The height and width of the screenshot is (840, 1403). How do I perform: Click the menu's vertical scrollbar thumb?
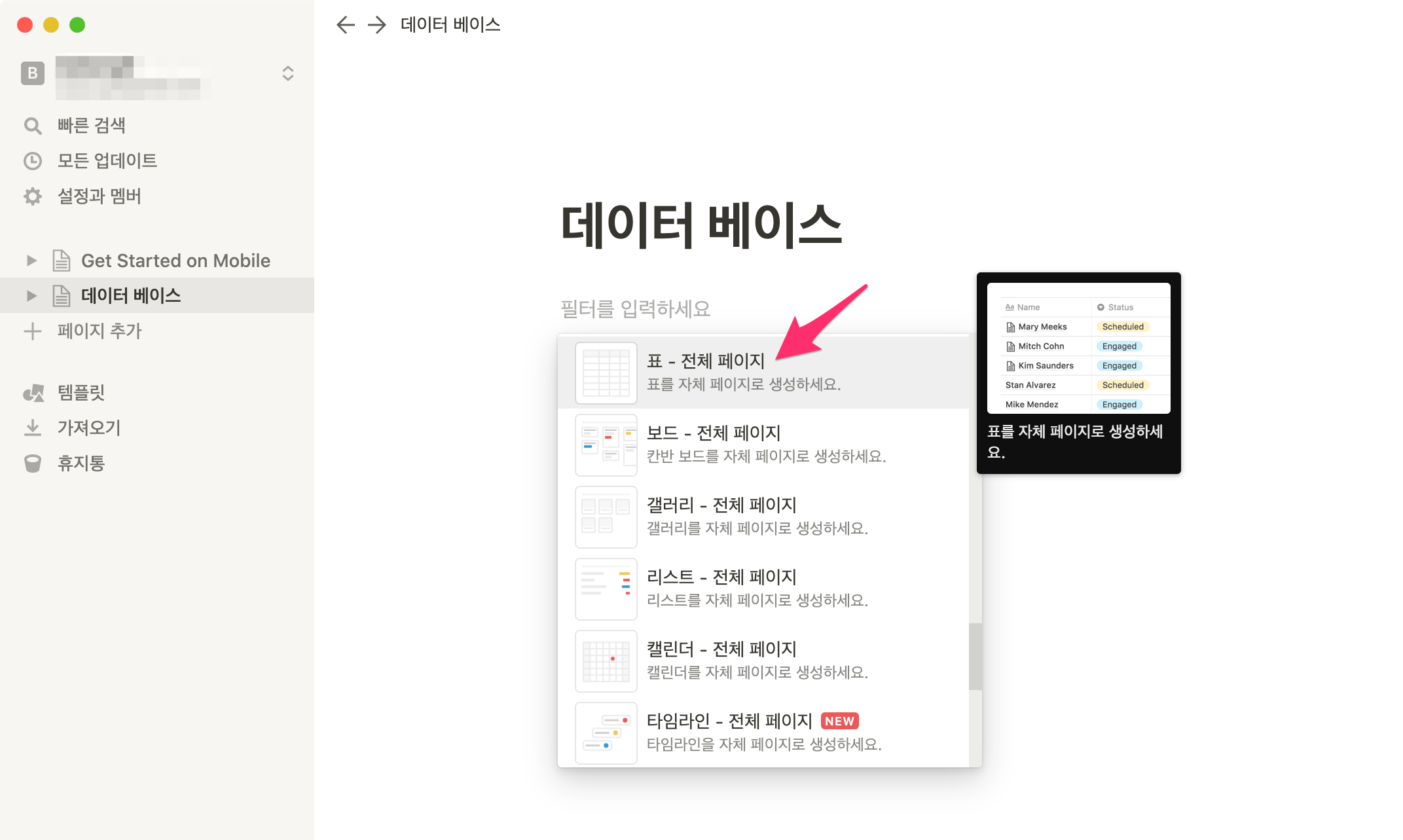[975, 656]
